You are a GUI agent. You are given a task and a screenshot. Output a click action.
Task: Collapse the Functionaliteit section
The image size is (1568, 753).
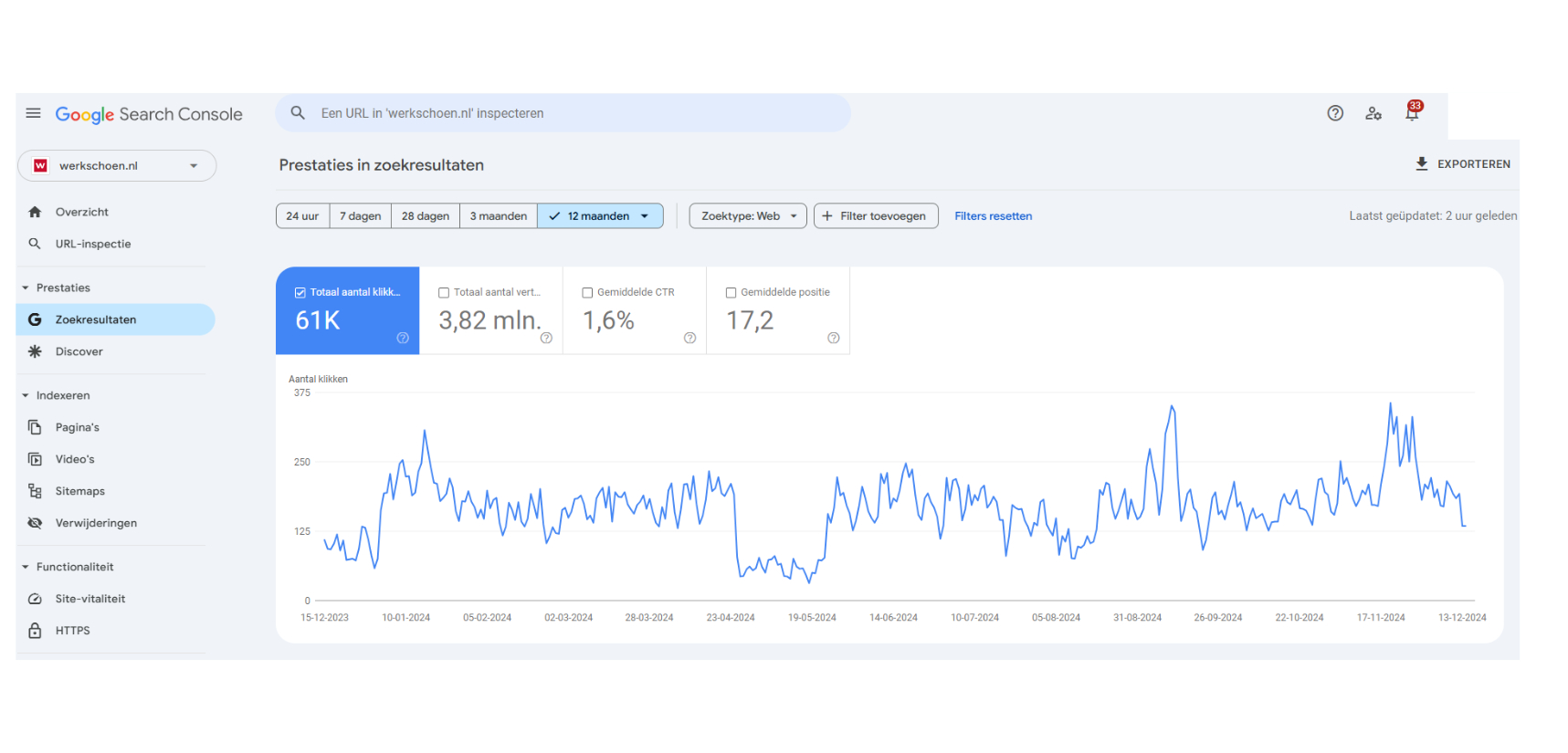click(26, 567)
